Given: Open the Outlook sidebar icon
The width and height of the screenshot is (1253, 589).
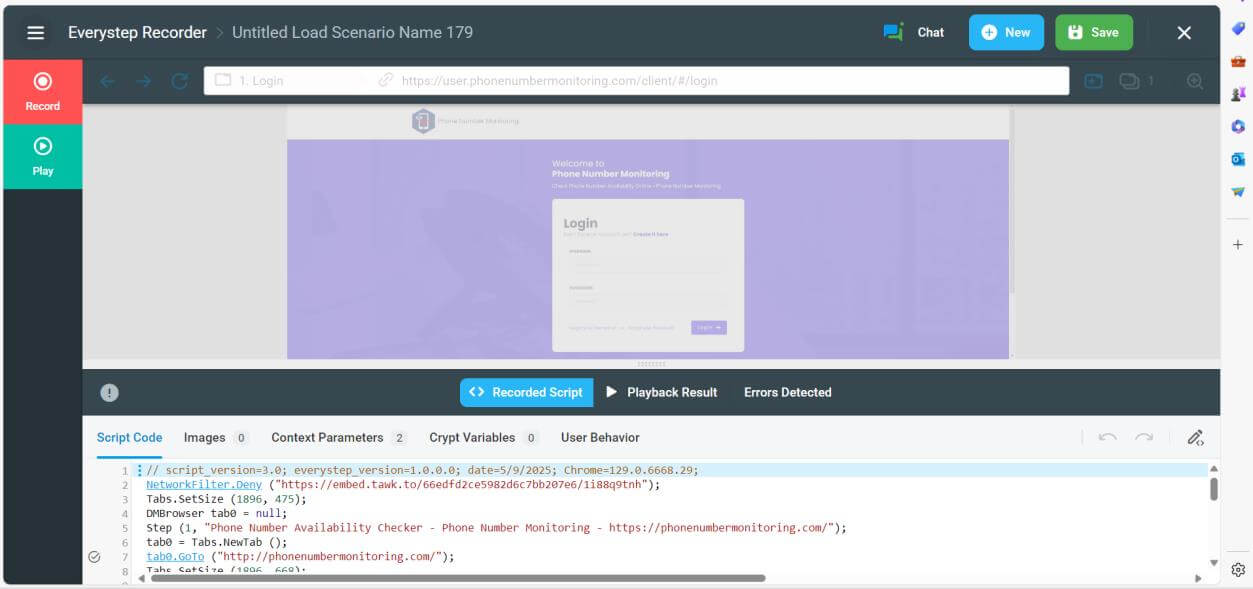Looking at the screenshot, I should point(1238,159).
